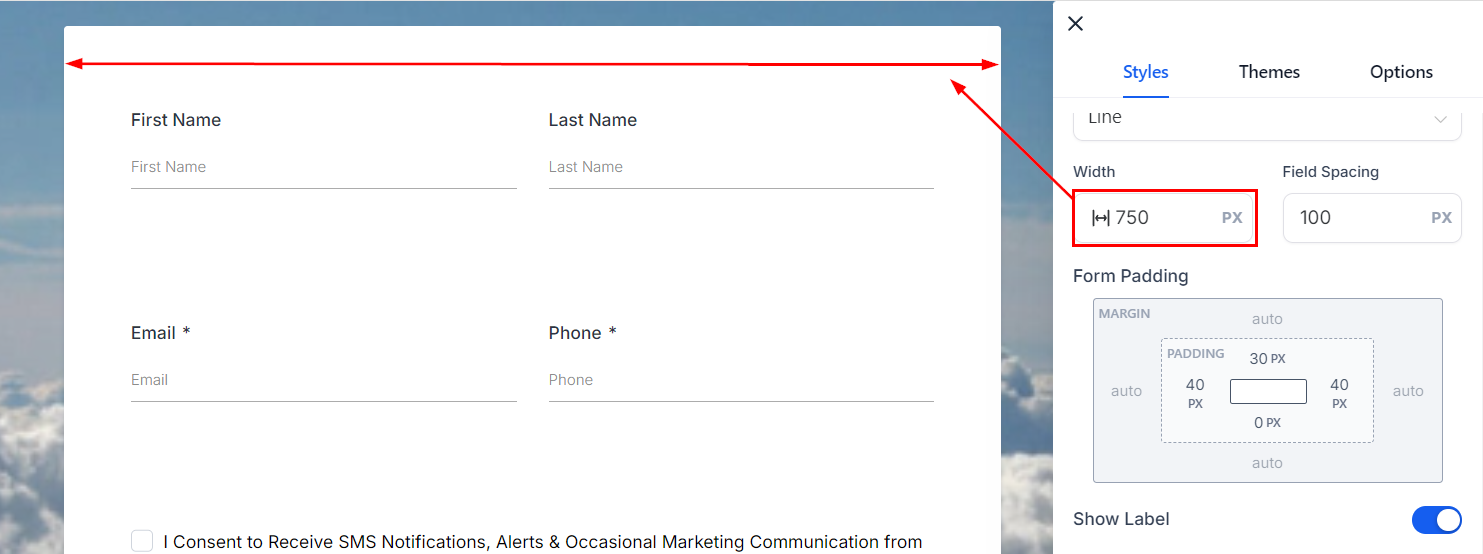Screen dimensions: 1483x554
Task: Switch to the Themes tab
Action: [x=1269, y=72]
